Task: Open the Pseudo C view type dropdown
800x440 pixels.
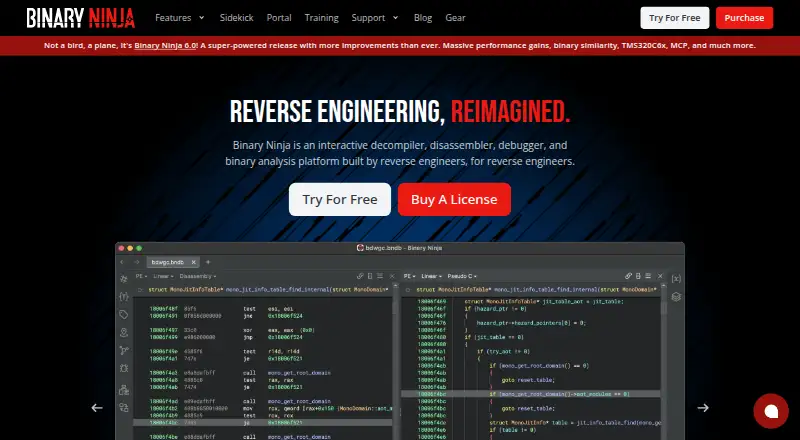Action: (462, 276)
